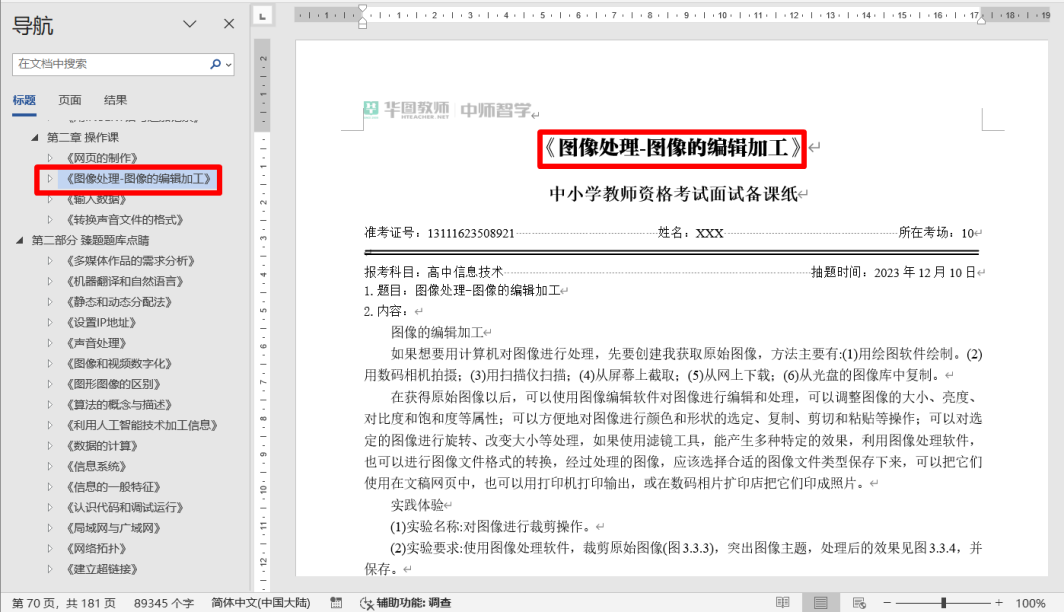Switch to Read Mode view in status bar
The image size is (1064, 612).
pos(783,603)
